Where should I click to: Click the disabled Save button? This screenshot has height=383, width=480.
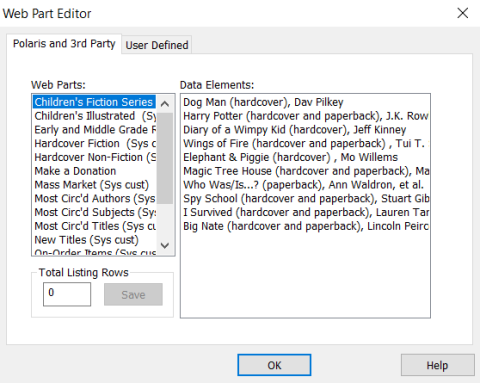(133, 294)
